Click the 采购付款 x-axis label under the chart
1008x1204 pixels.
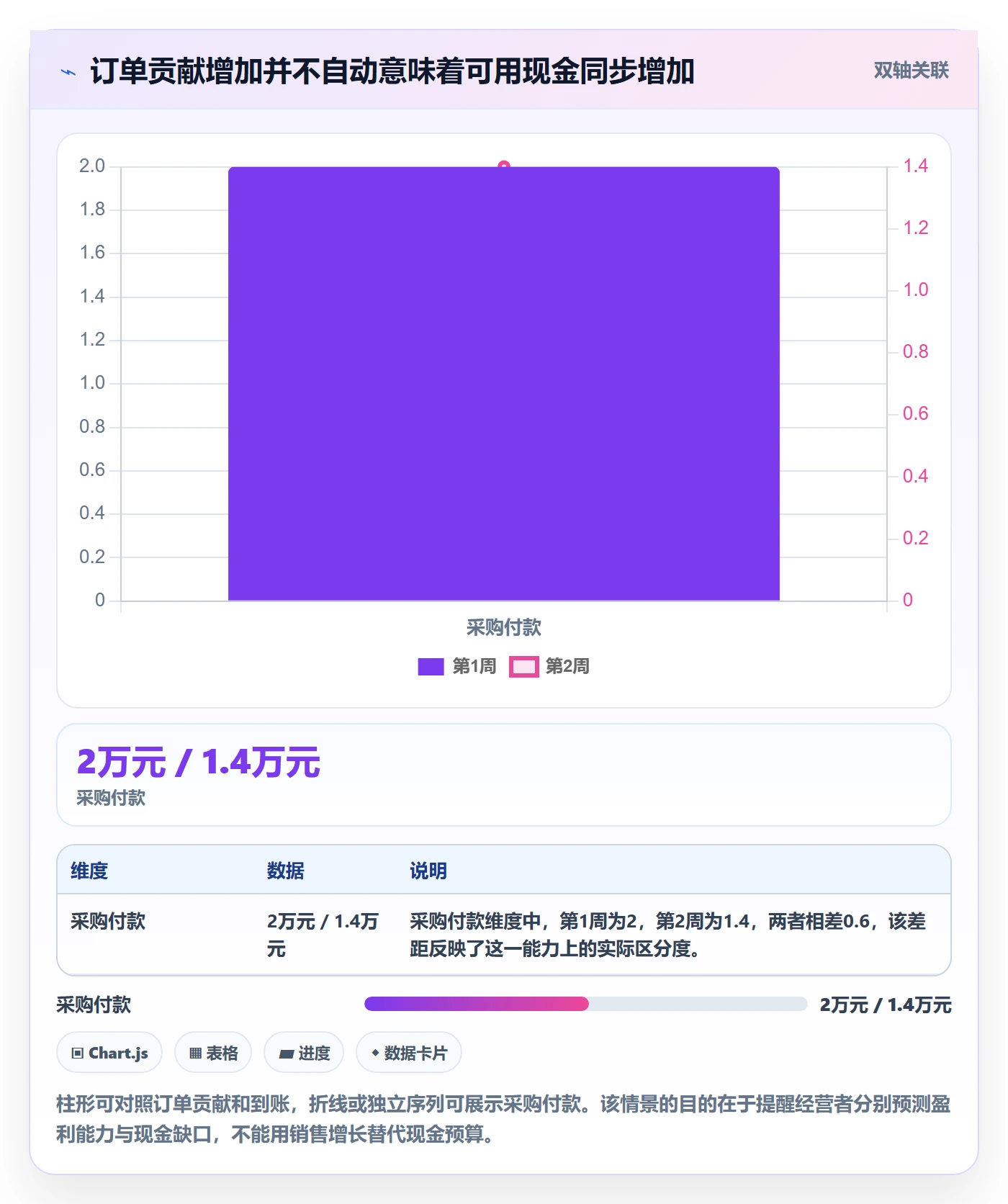504,628
